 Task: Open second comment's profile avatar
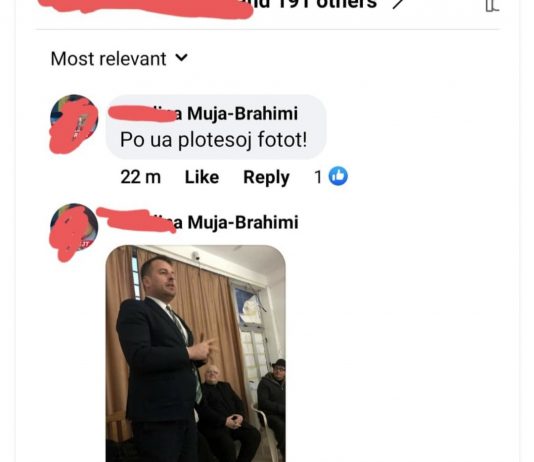74,232
